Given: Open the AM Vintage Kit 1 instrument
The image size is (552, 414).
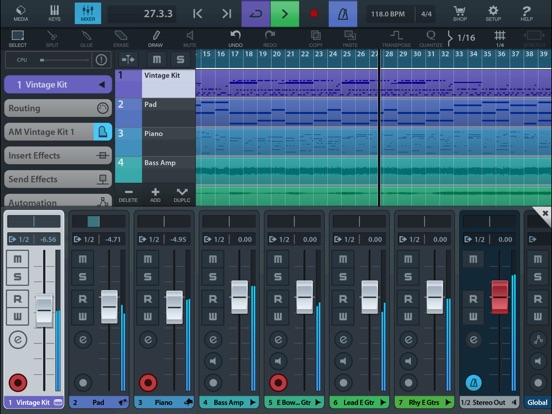Looking at the screenshot, I should tap(49, 132).
